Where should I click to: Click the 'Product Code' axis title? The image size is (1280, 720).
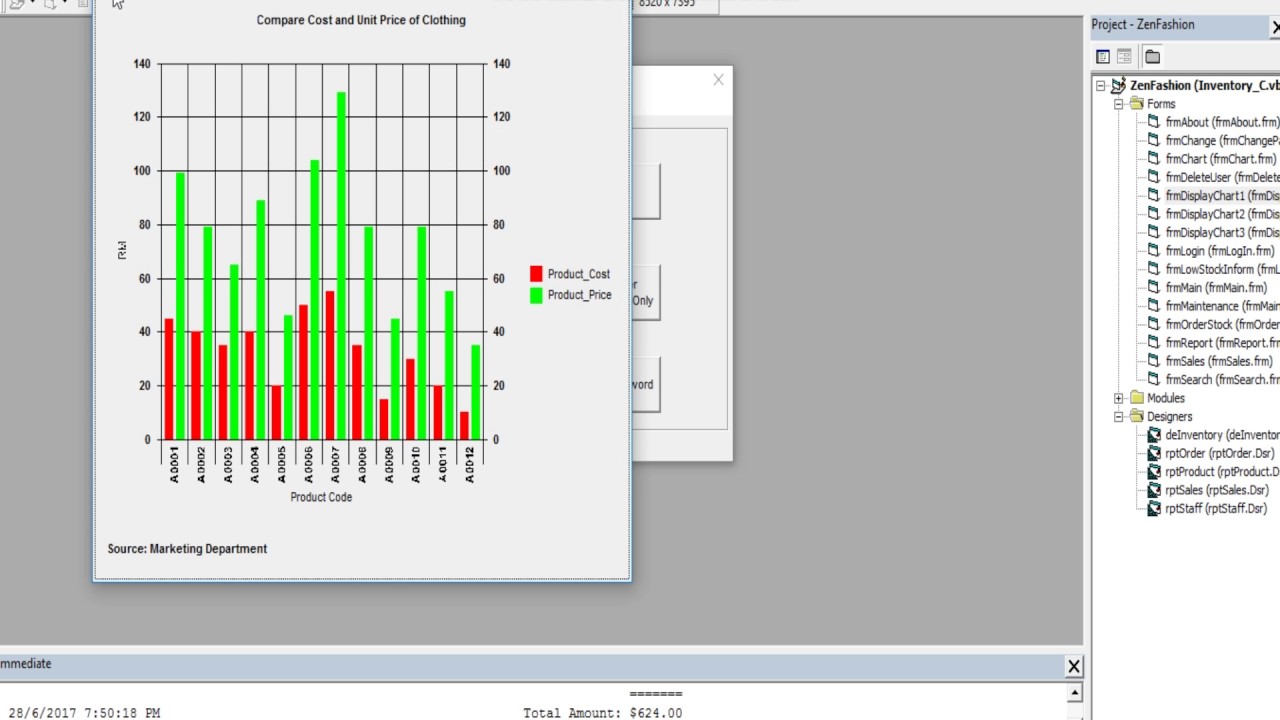(321, 497)
